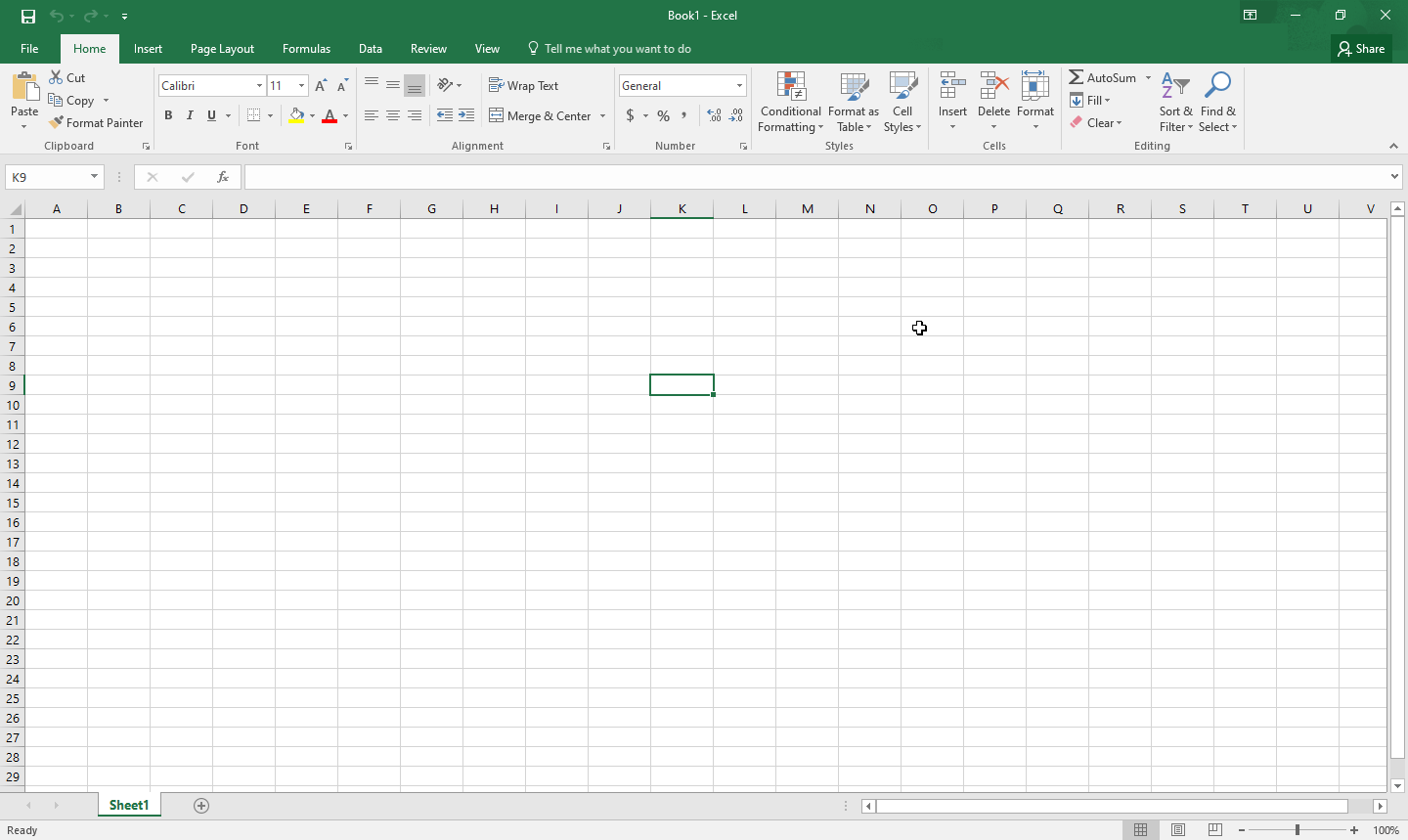The width and height of the screenshot is (1408, 840).
Task: Open Sort & Filter menu
Action: [x=1176, y=102]
